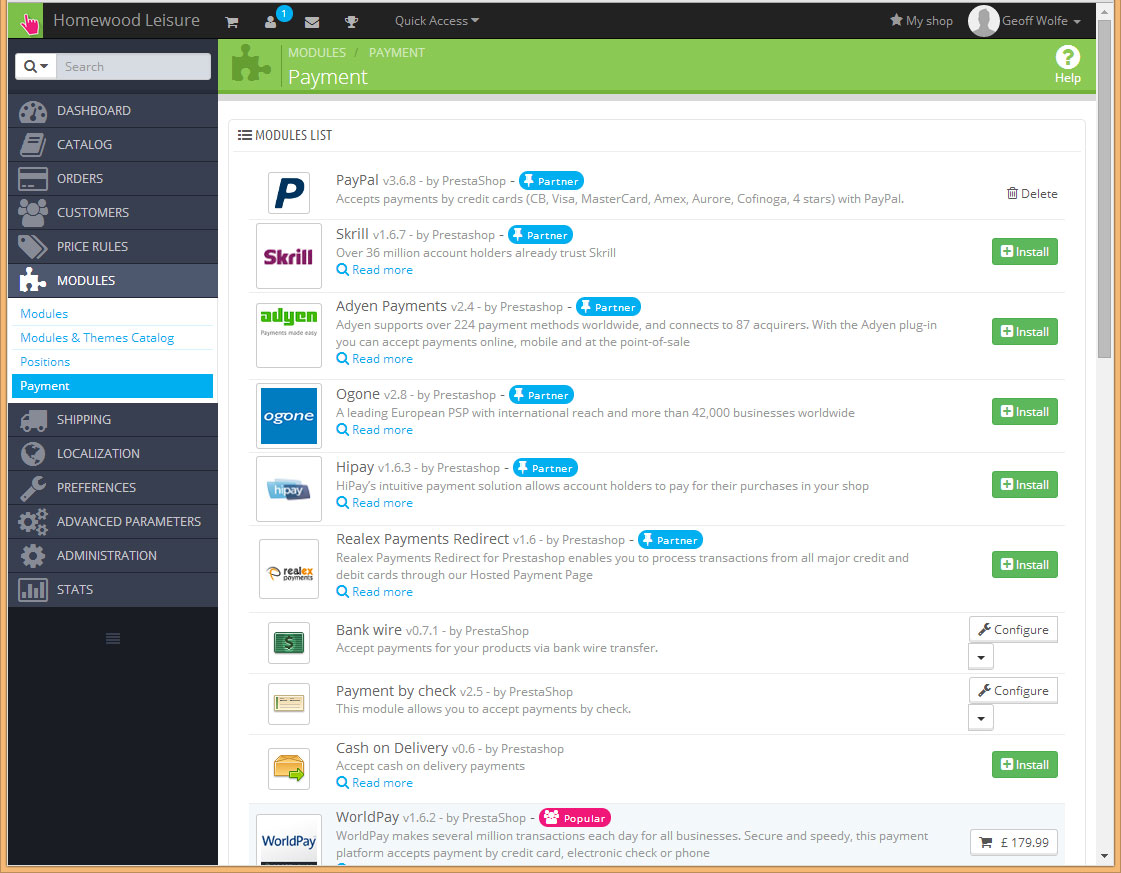Click the Realex Payments module logo
This screenshot has height=873, width=1121.
coord(289,569)
